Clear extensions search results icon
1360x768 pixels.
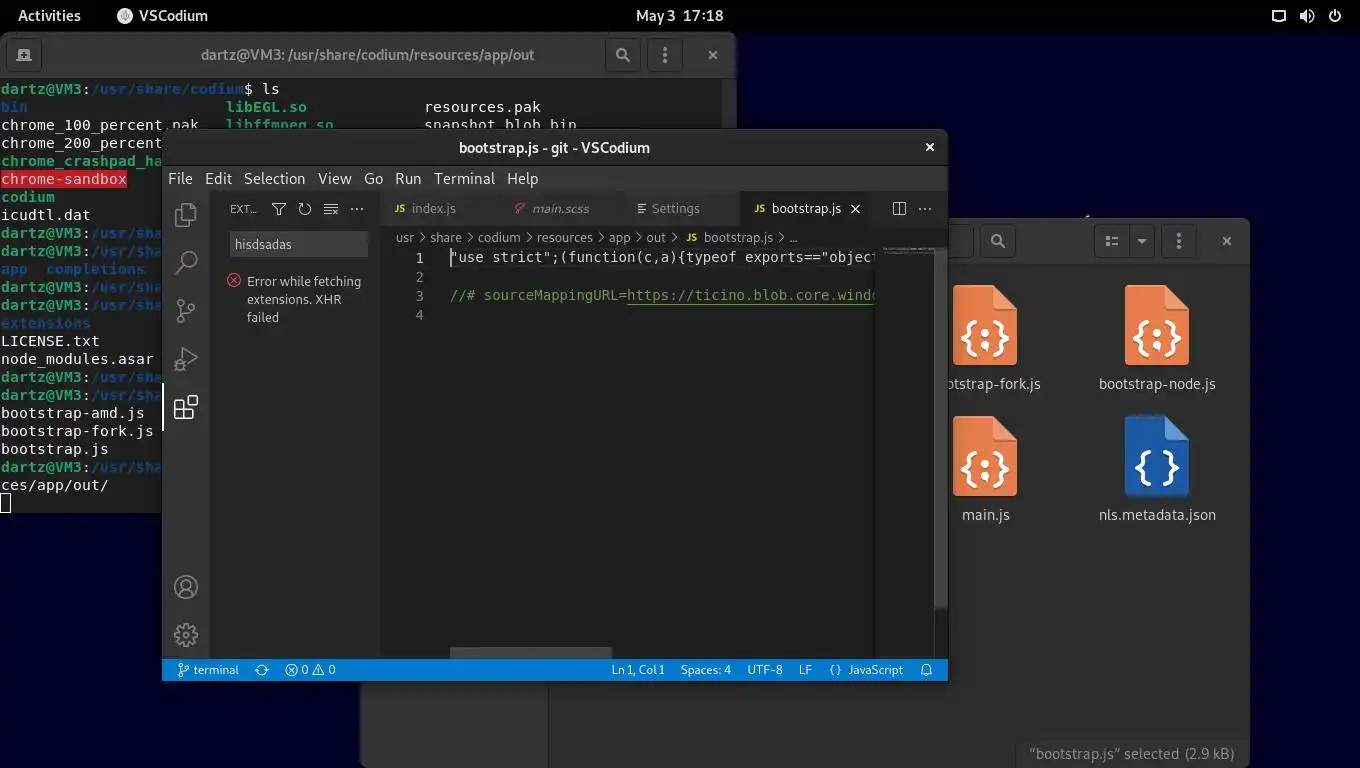[331, 209]
